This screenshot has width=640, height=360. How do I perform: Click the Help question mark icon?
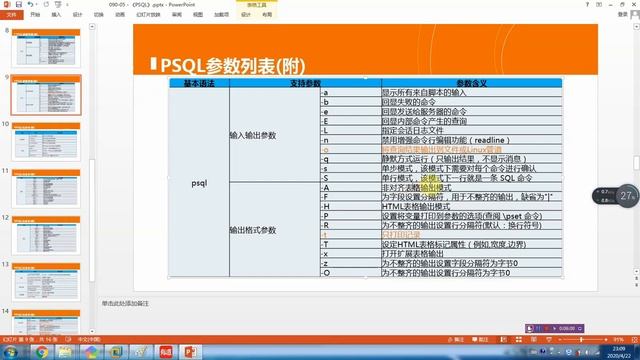[x=587, y=4]
